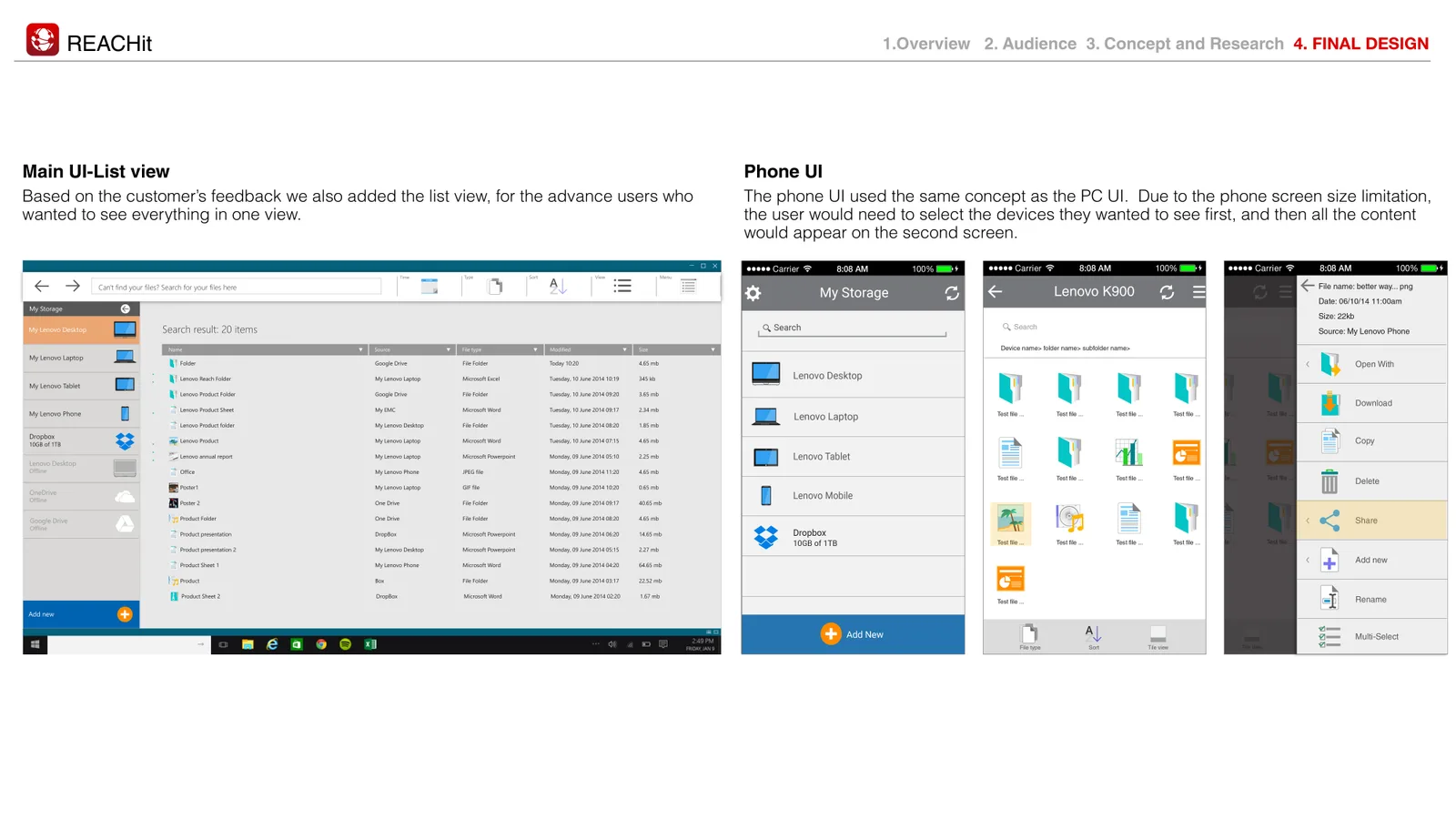This screenshot has width=1456, height=819.
Task: Open the Time filter calendar icon
Action: tap(430, 287)
